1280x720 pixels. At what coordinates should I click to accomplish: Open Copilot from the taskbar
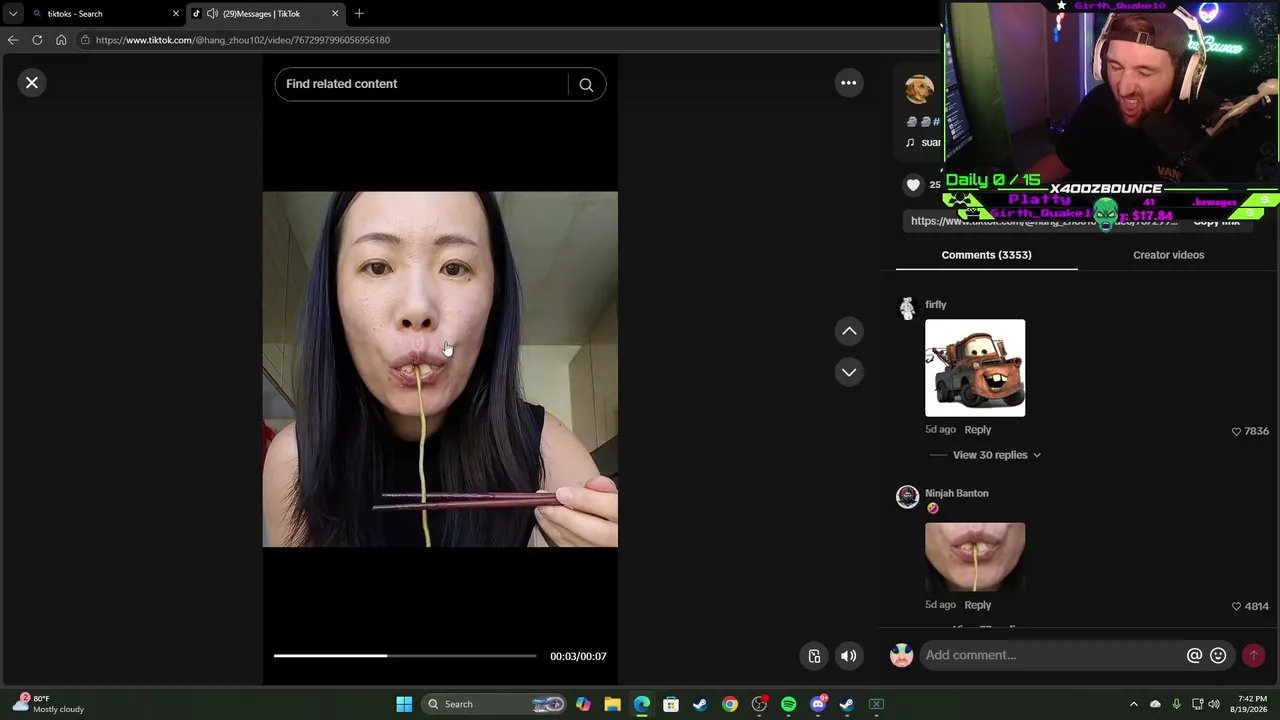583,704
